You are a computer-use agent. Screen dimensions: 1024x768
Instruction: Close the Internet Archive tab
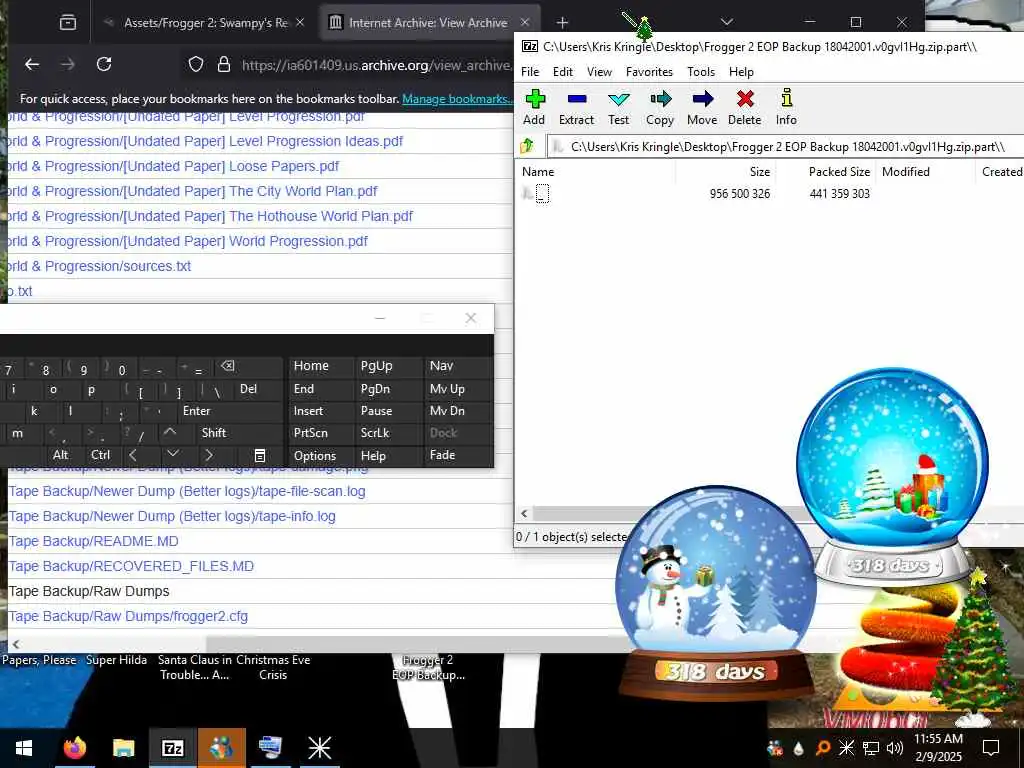click(524, 22)
